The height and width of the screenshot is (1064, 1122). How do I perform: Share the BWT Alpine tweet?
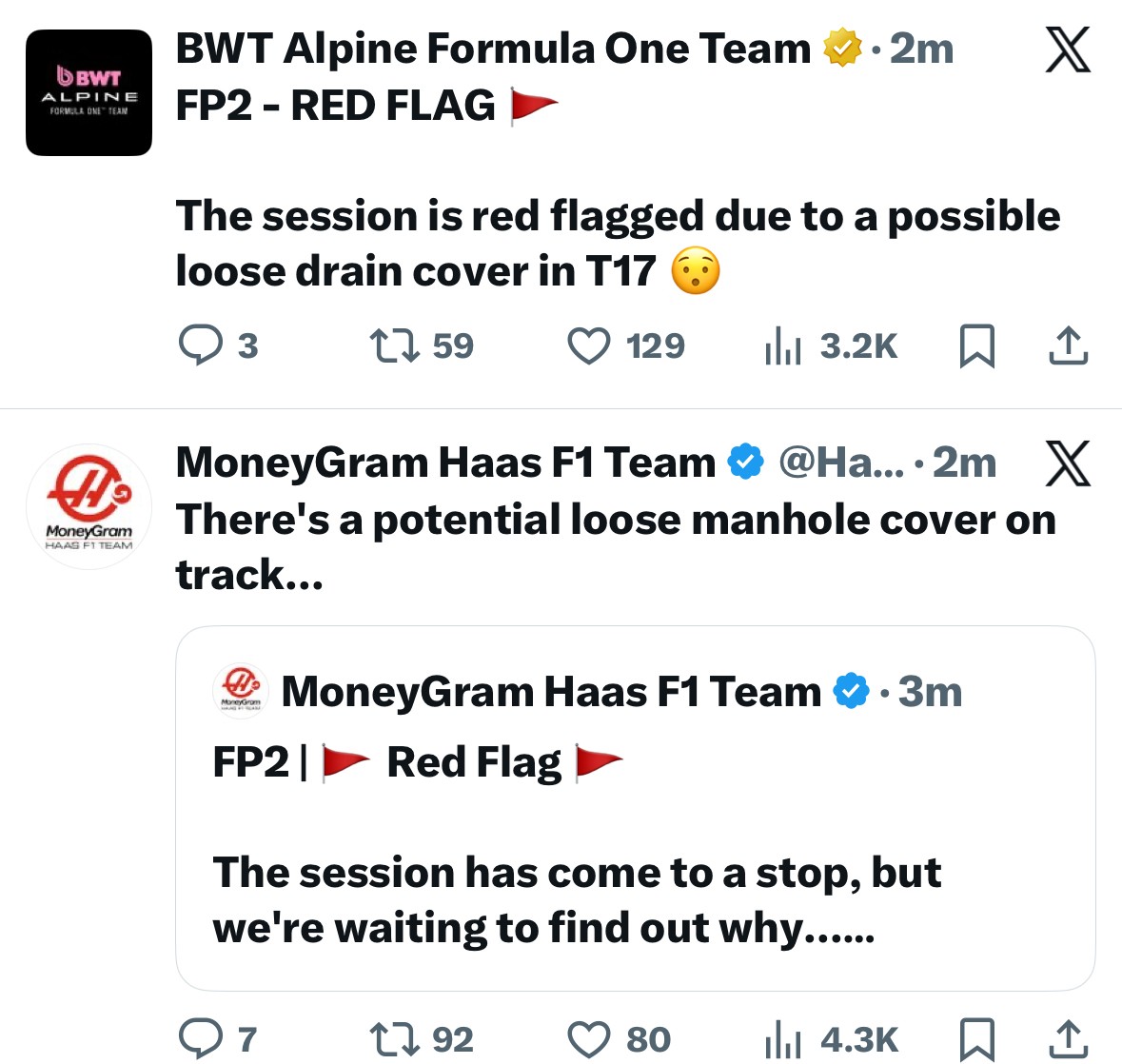tap(1068, 346)
